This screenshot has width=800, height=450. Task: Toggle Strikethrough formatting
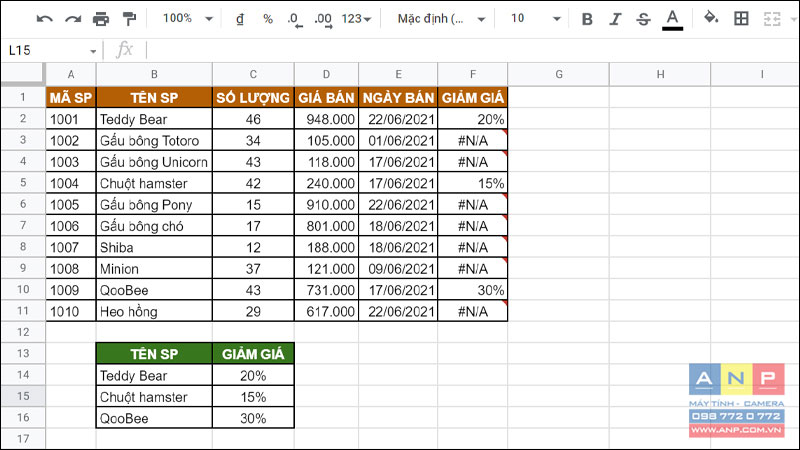pos(643,19)
